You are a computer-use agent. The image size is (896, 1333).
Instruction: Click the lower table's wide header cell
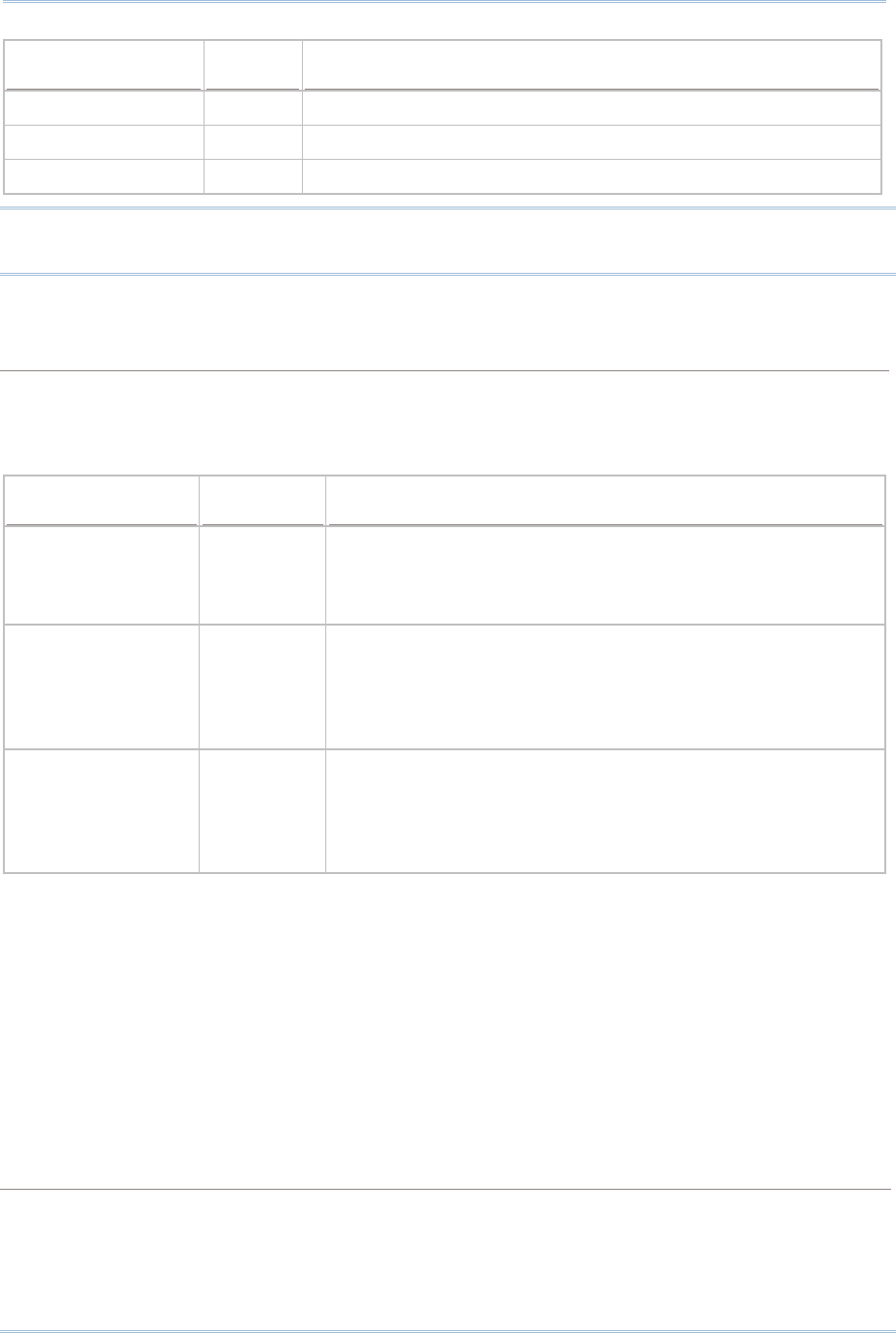[605, 501]
